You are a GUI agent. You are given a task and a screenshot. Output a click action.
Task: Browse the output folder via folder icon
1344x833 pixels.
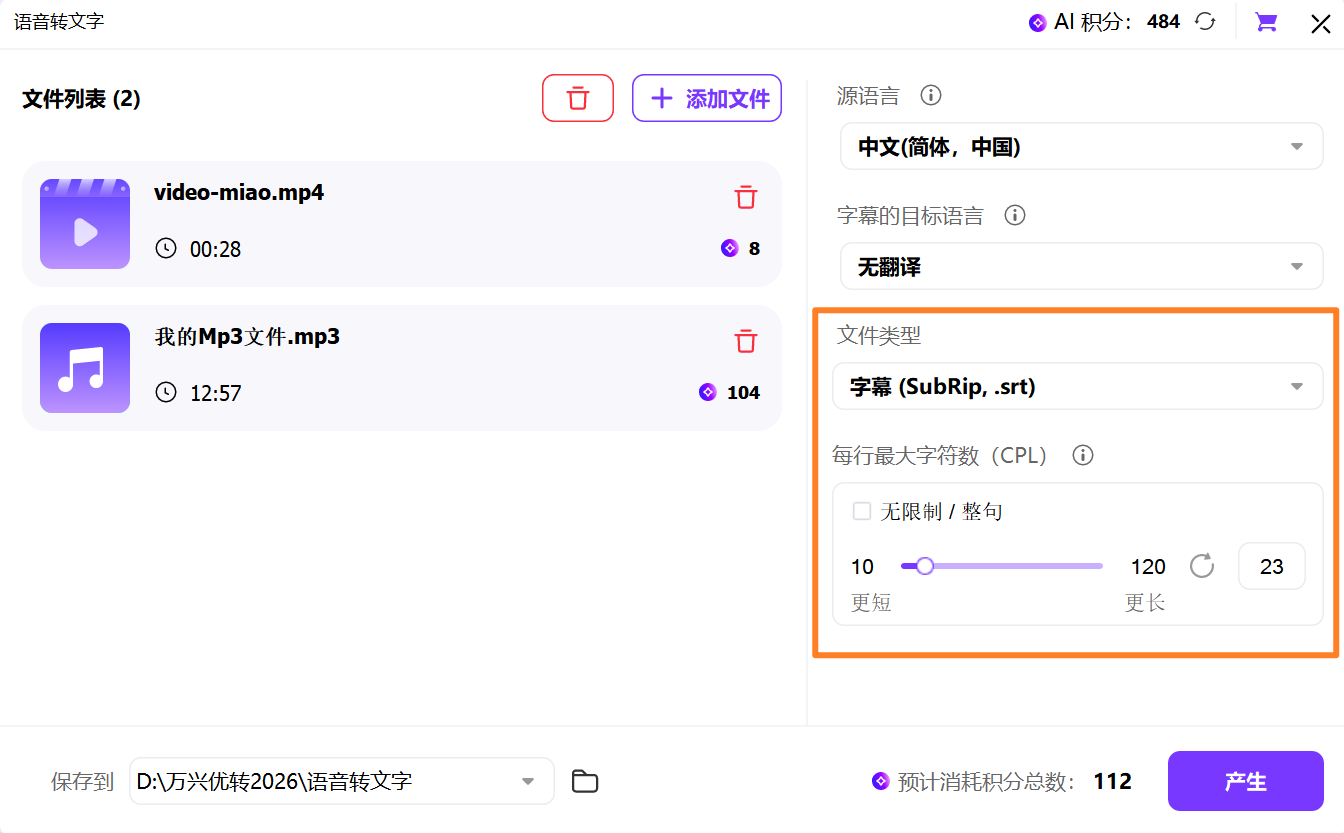point(585,781)
